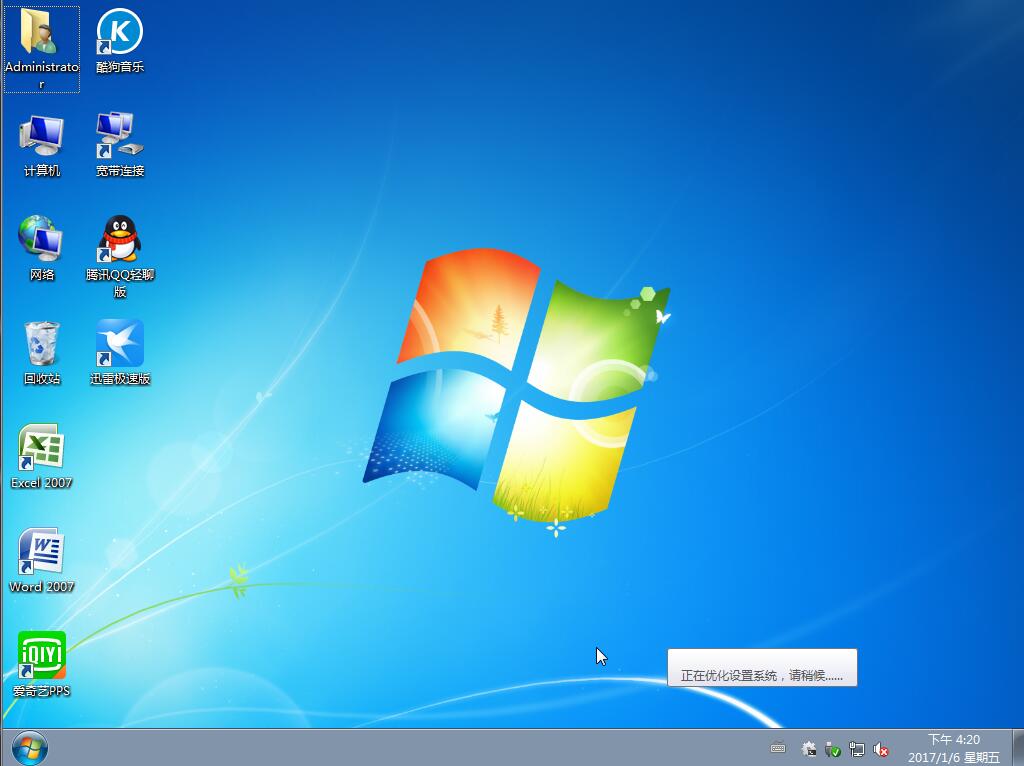Click the safely remove hardware tray icon
Screen dimensions: 1024x766
(833, 748)
